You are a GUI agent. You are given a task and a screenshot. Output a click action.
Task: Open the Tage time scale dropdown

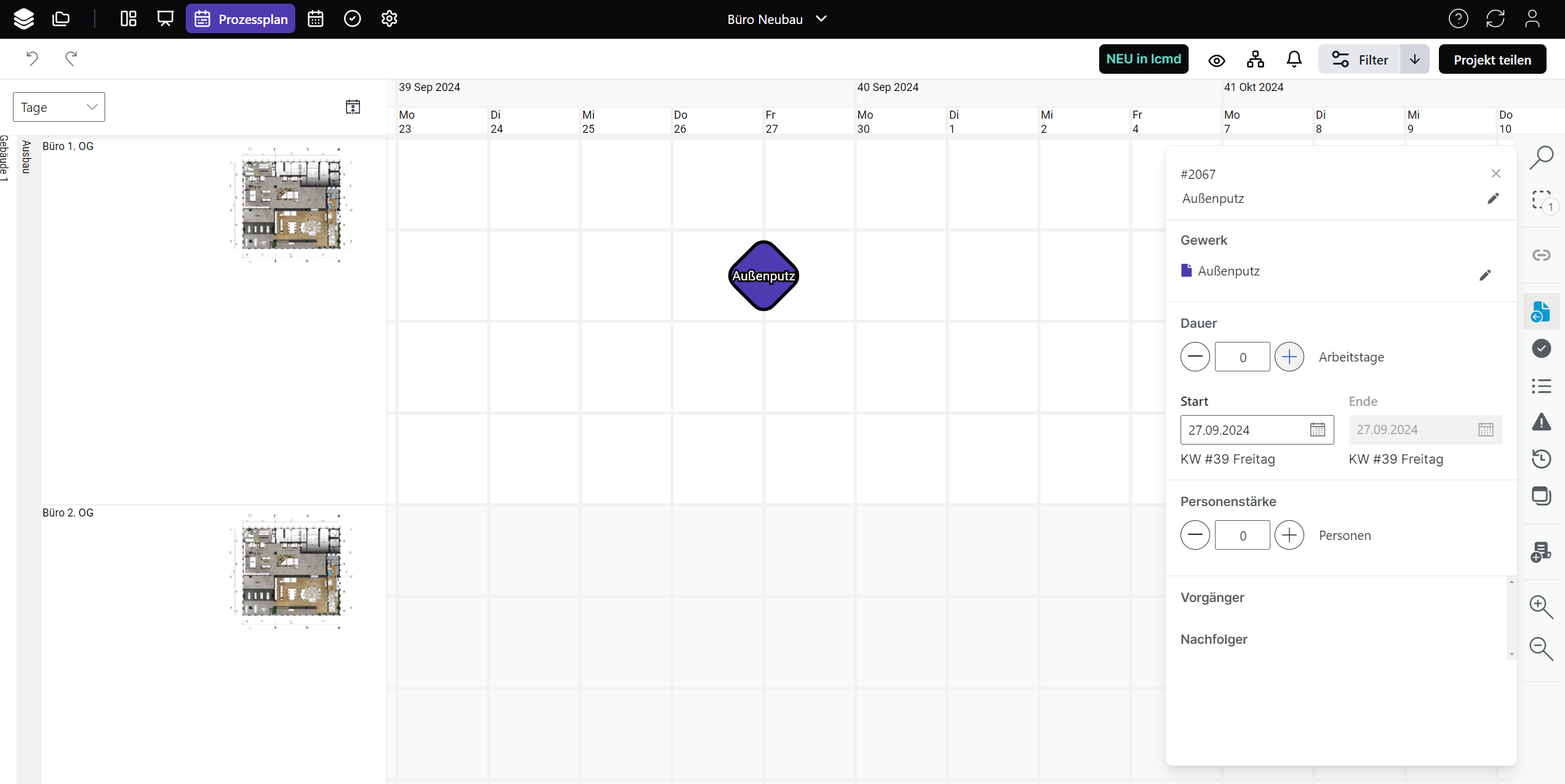click(x=59, y=107)
